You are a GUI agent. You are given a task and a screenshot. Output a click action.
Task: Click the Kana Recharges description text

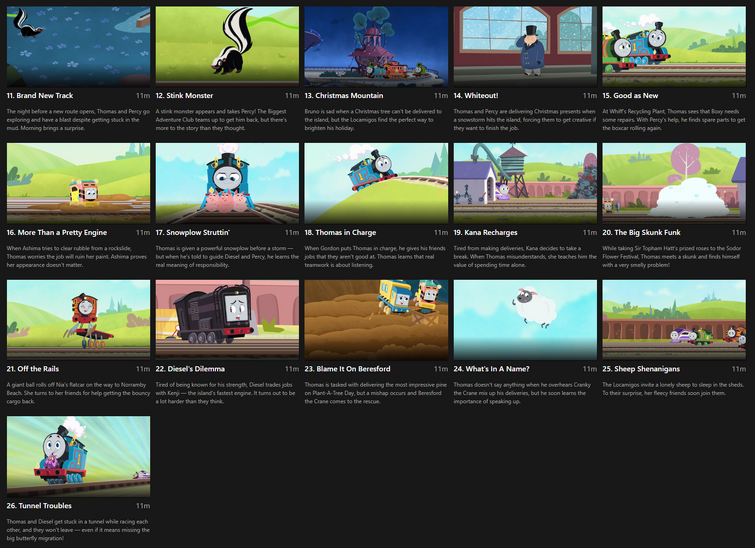(525, 257)
